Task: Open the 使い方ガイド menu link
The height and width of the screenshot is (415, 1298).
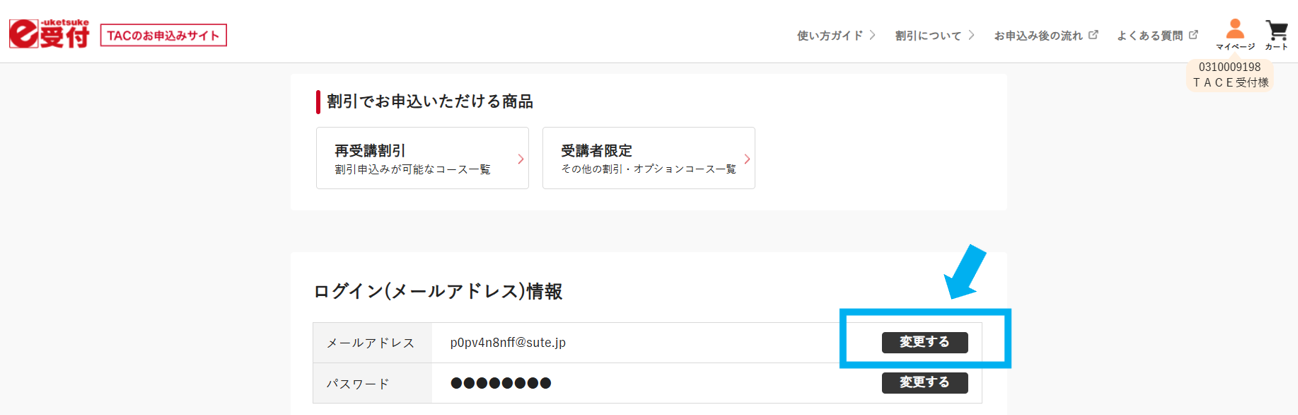Action: [x=829, y=35]
